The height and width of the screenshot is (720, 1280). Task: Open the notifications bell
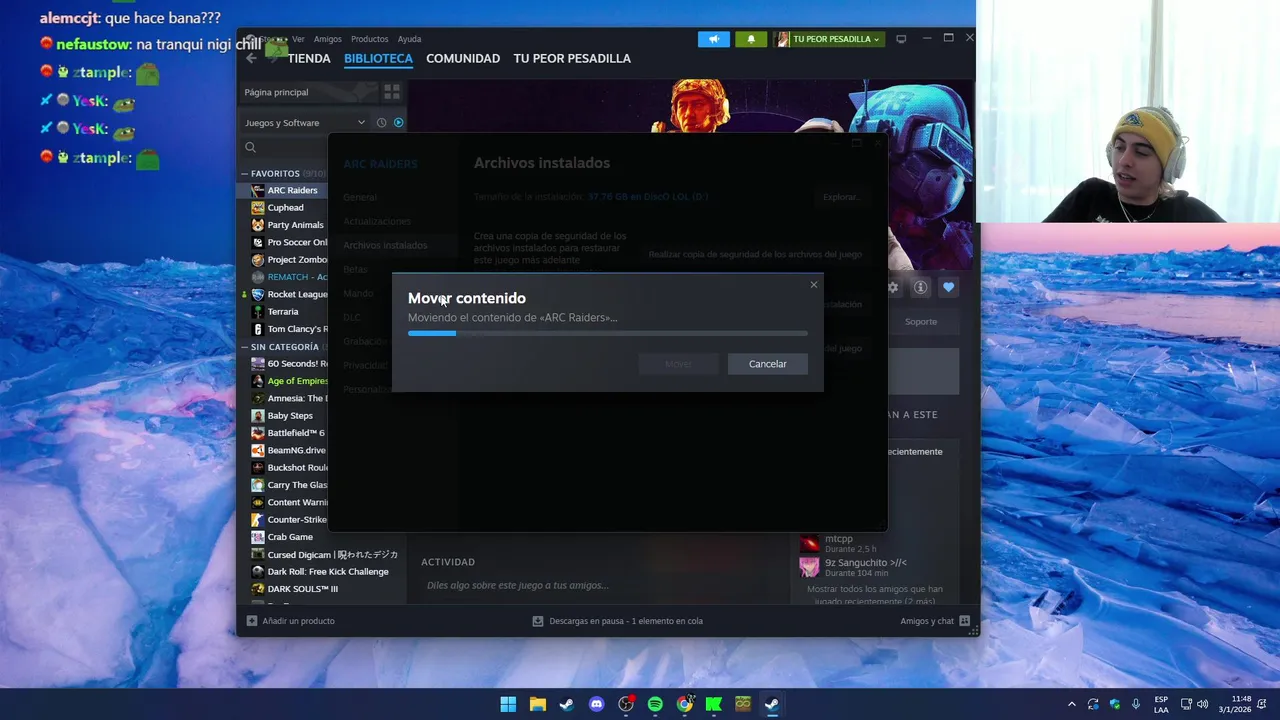click(x=751, y=39)
